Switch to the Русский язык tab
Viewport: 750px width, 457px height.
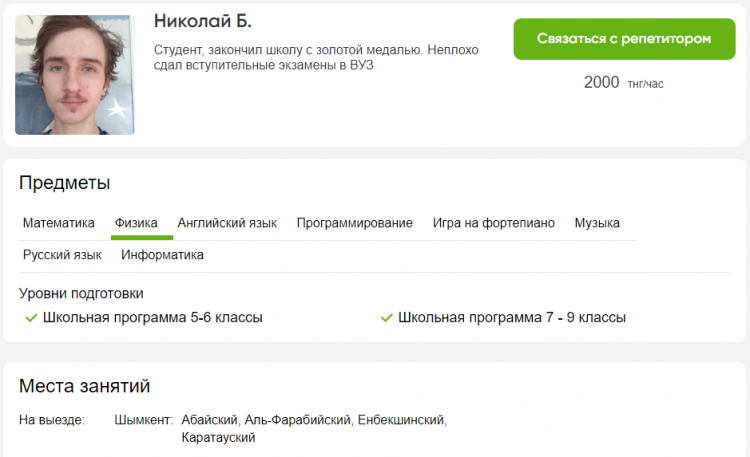[62, 255]
